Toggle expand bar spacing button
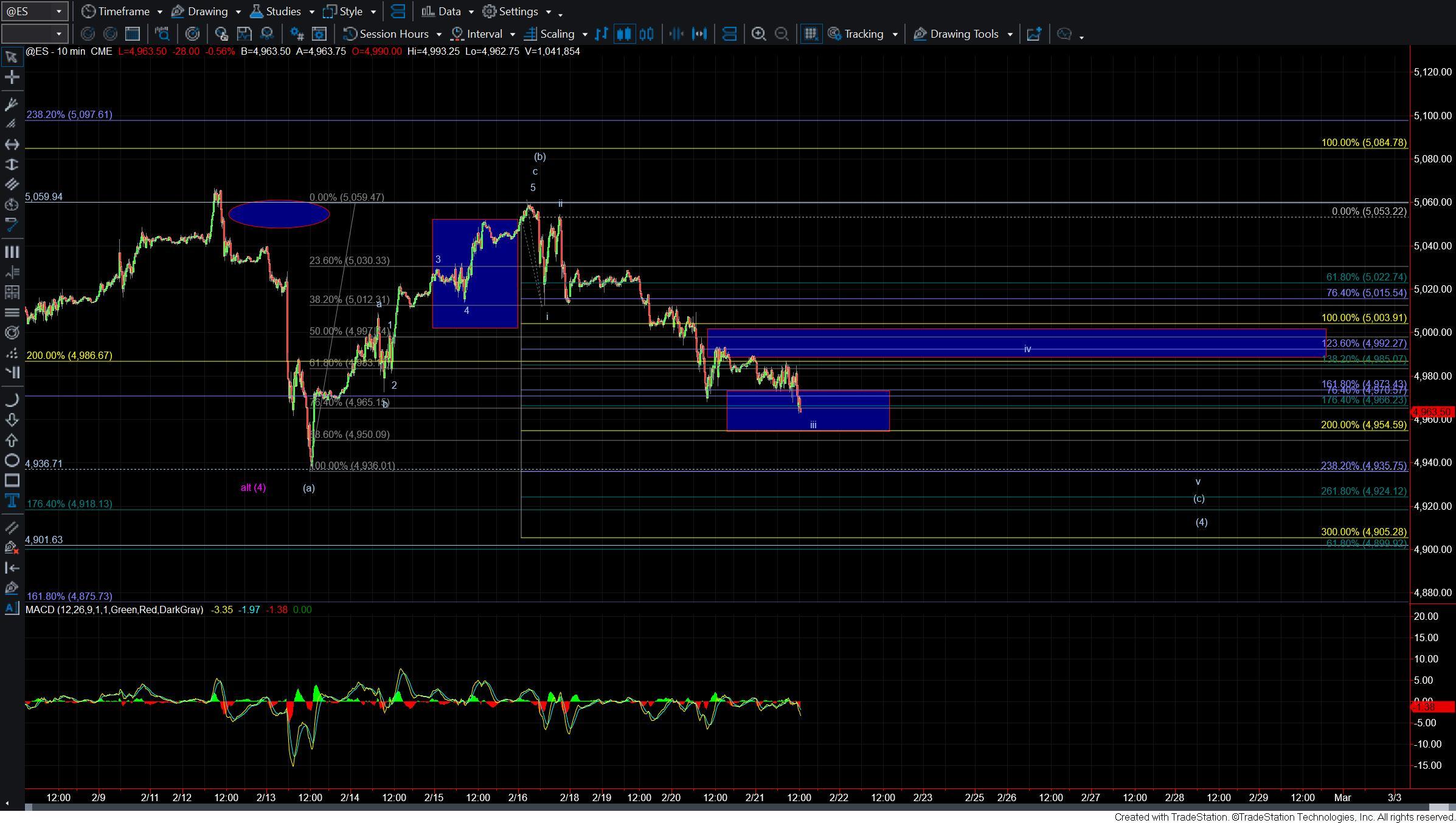The height and width of the screenshot is (823, 1456). [x=699, y=34]
